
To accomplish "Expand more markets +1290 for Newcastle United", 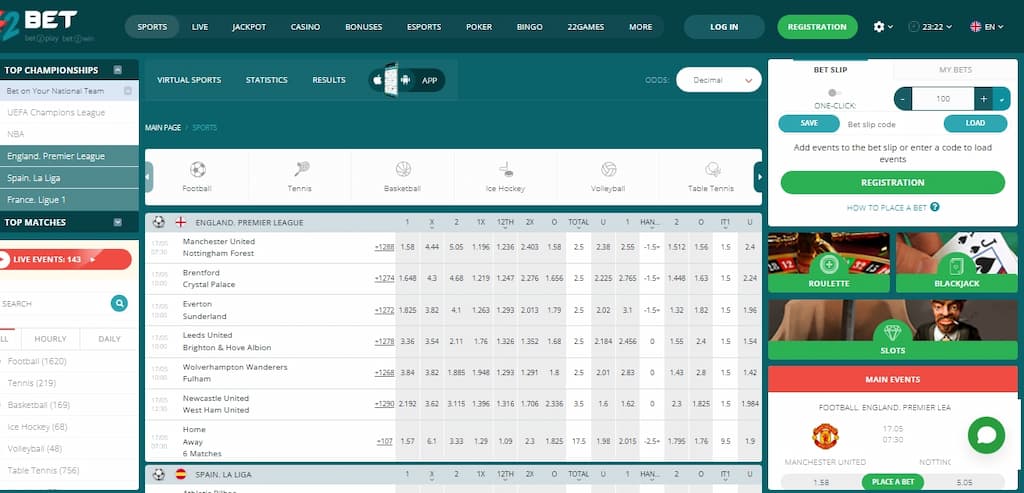I will pos(385,404).
